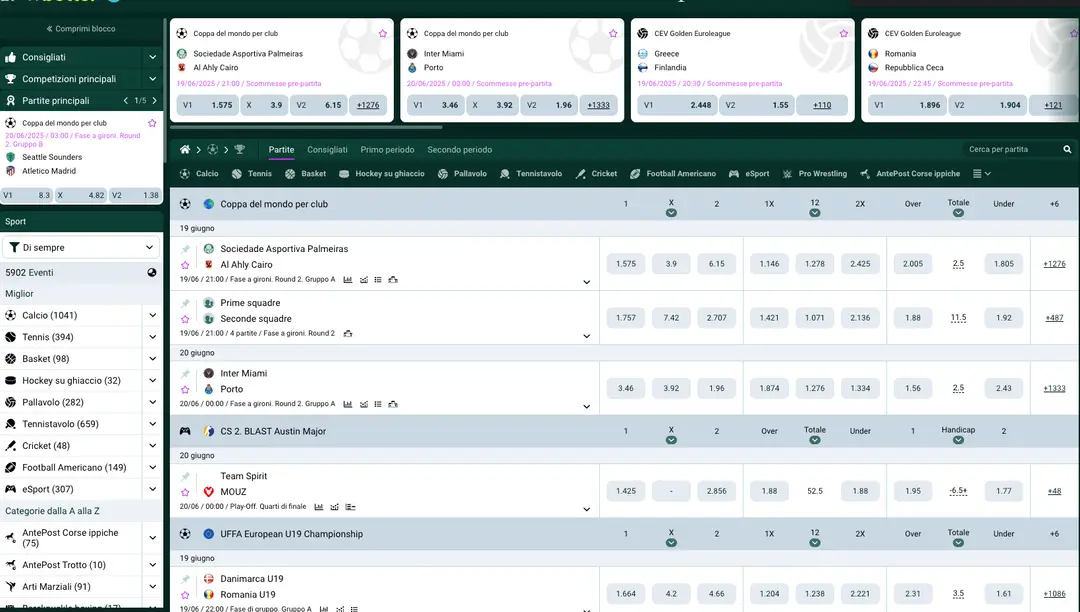Star the Inter Miami vs Porto match
Viewport: 1080px width, 612px height.
tap(185, 389)
